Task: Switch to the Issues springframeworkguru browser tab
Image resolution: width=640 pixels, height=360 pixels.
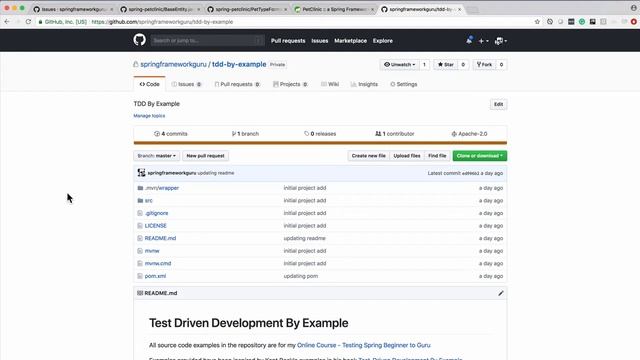Action: point(73,9)
